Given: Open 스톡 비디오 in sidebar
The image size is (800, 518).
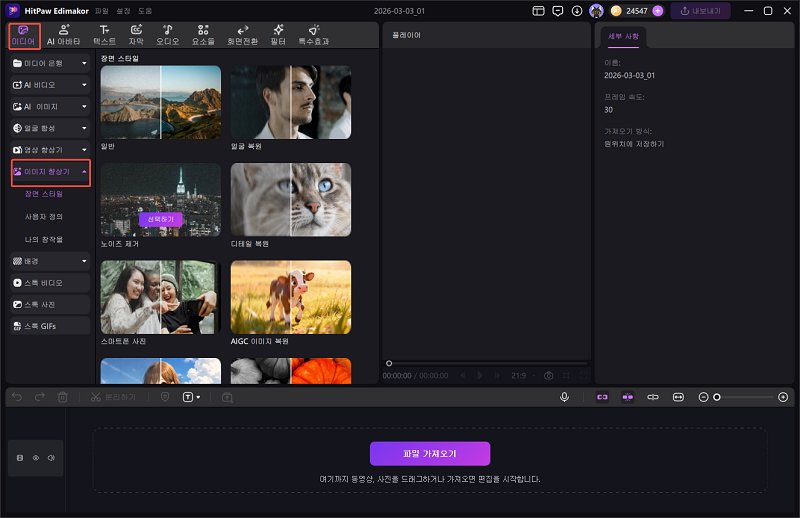Looking at the screenshot, I should 50,283.
